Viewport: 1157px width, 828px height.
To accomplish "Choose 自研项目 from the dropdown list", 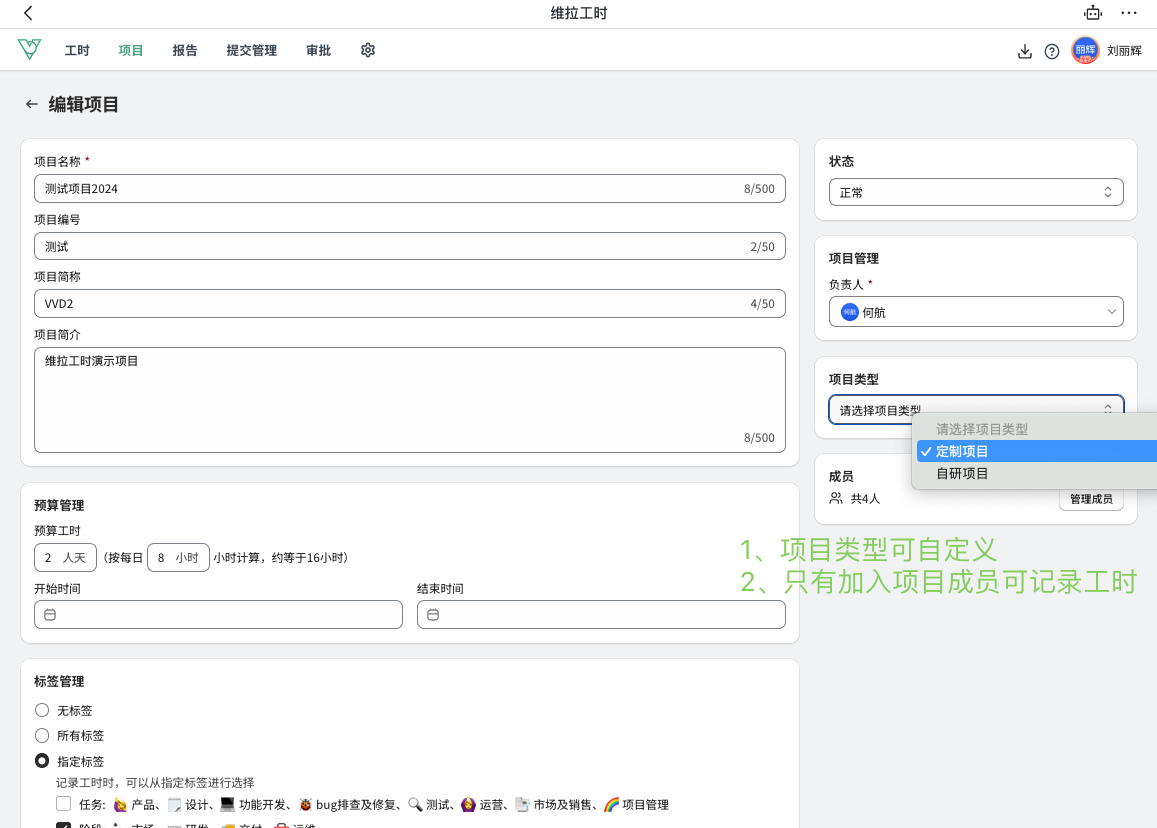I will 962,474.
